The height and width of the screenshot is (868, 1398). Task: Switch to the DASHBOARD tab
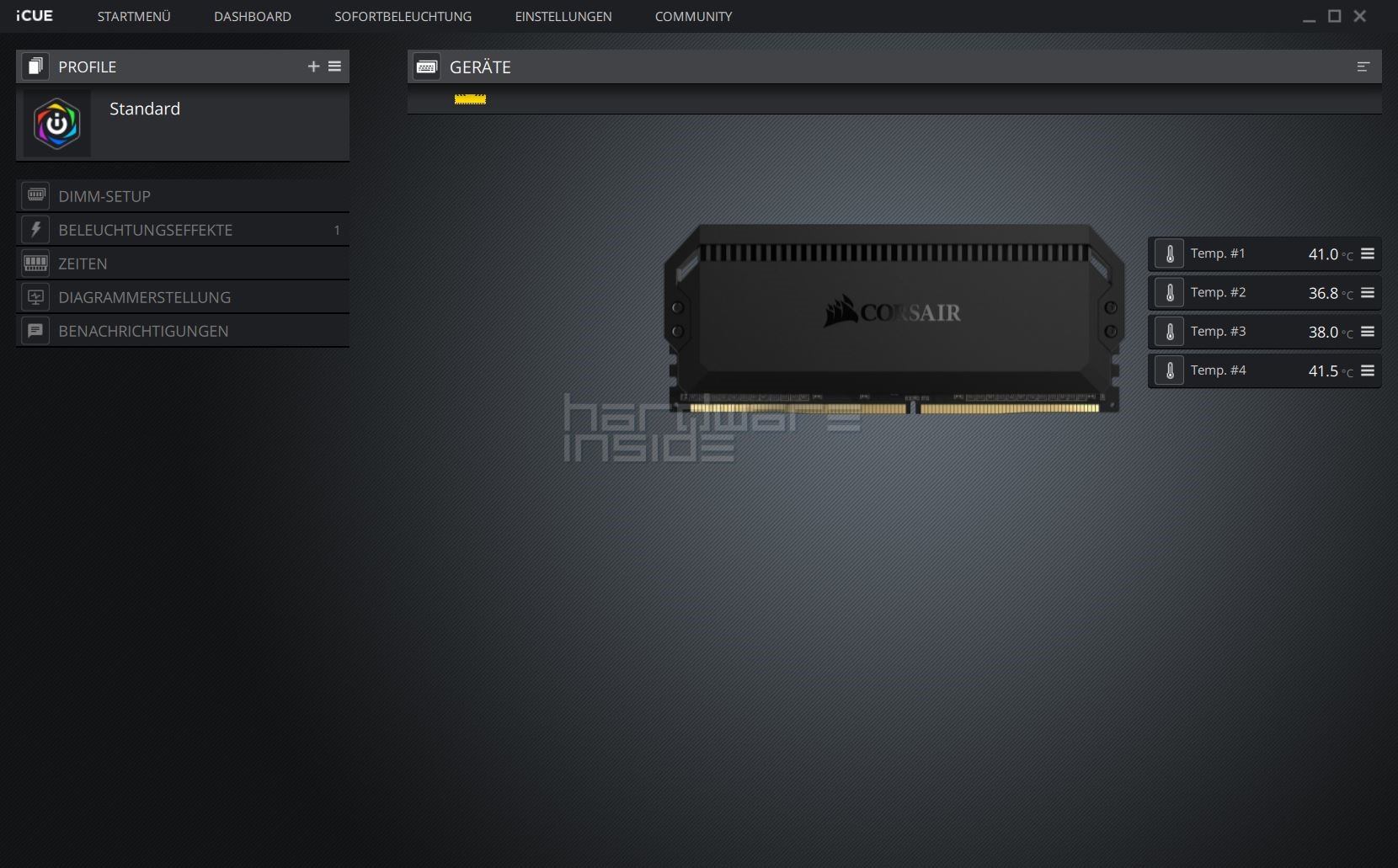point(253,16)
